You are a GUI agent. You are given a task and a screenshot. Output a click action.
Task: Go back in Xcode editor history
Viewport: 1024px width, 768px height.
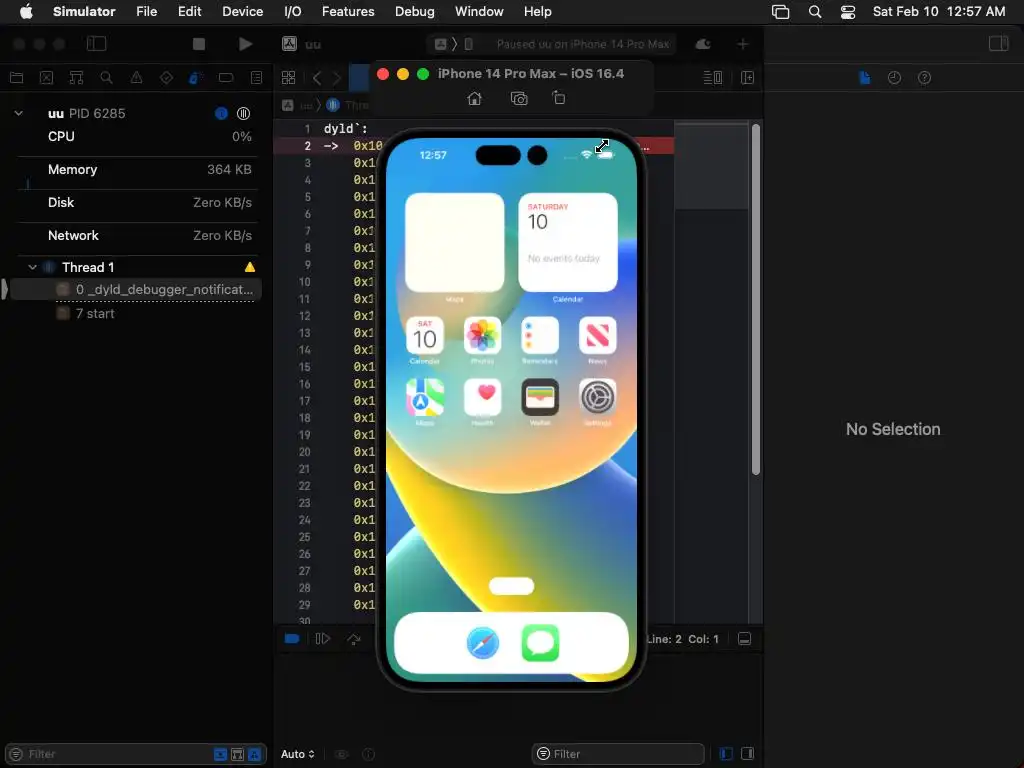tap(317, 78)
